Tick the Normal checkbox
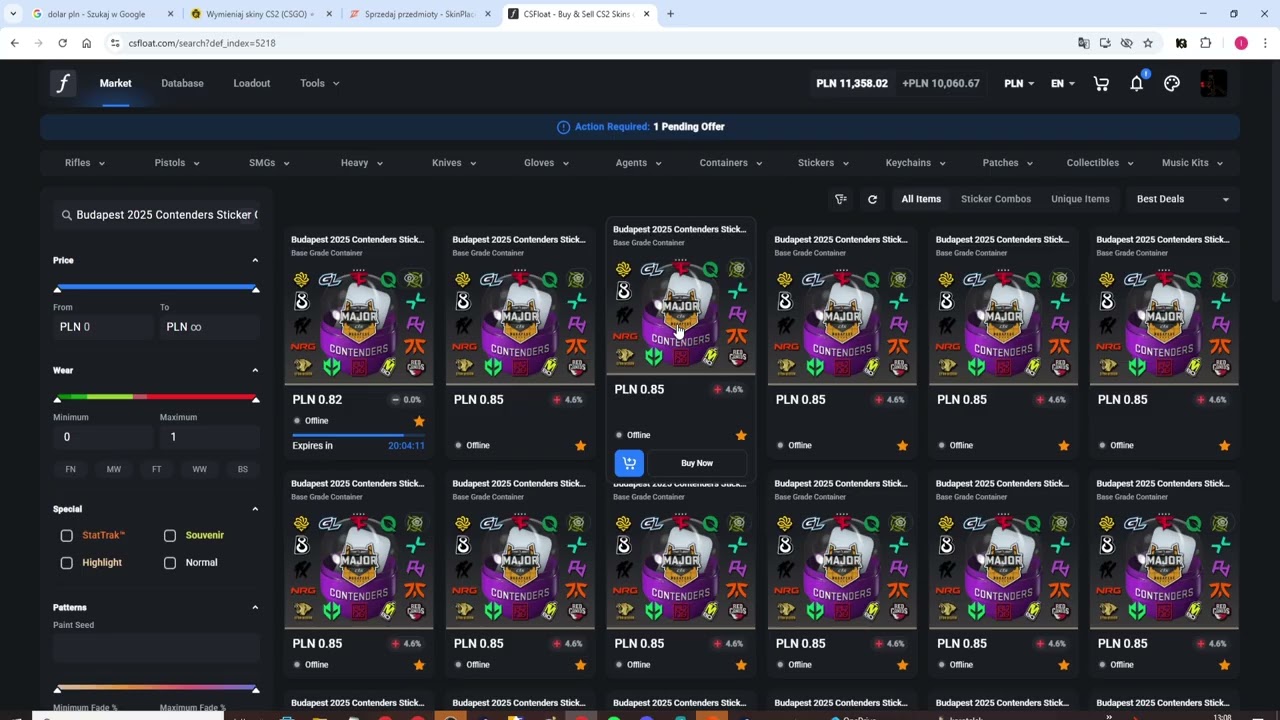1280x720 pixels. coord(170,563)
